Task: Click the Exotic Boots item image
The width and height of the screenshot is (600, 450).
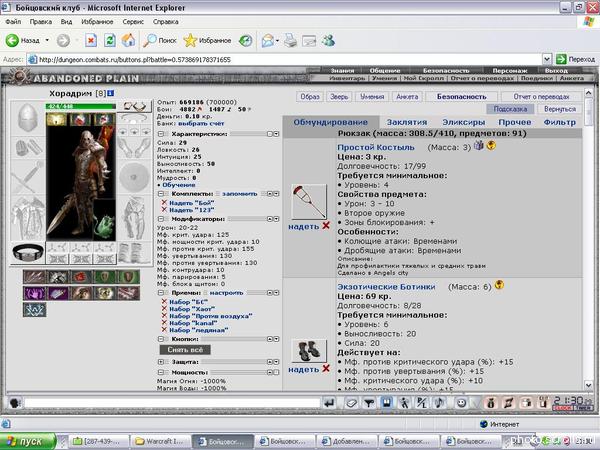Action: [309, 351]
